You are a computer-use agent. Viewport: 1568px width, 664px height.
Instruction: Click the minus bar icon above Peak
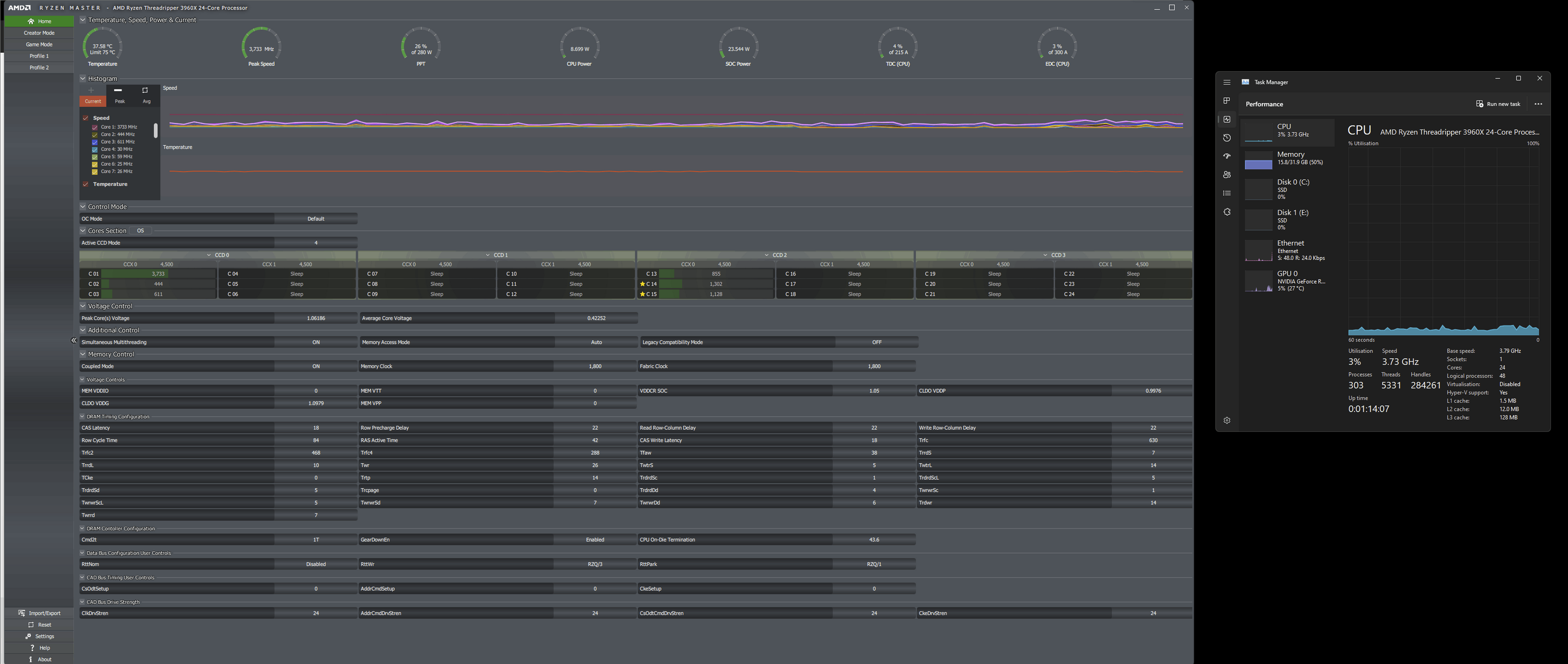click(x=119, y=90)
